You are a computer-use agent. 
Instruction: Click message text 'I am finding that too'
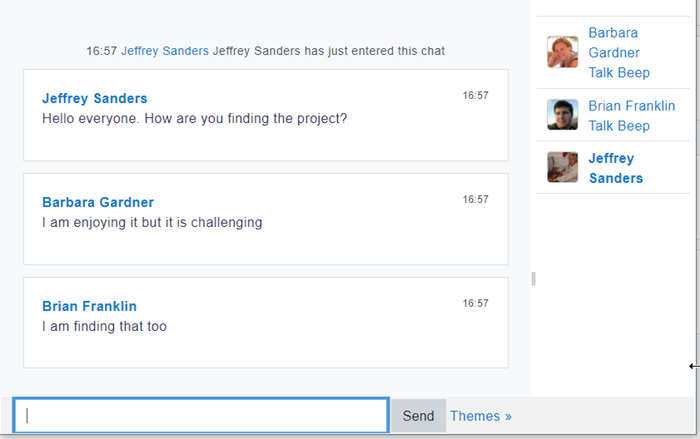[x=104, y=326]
